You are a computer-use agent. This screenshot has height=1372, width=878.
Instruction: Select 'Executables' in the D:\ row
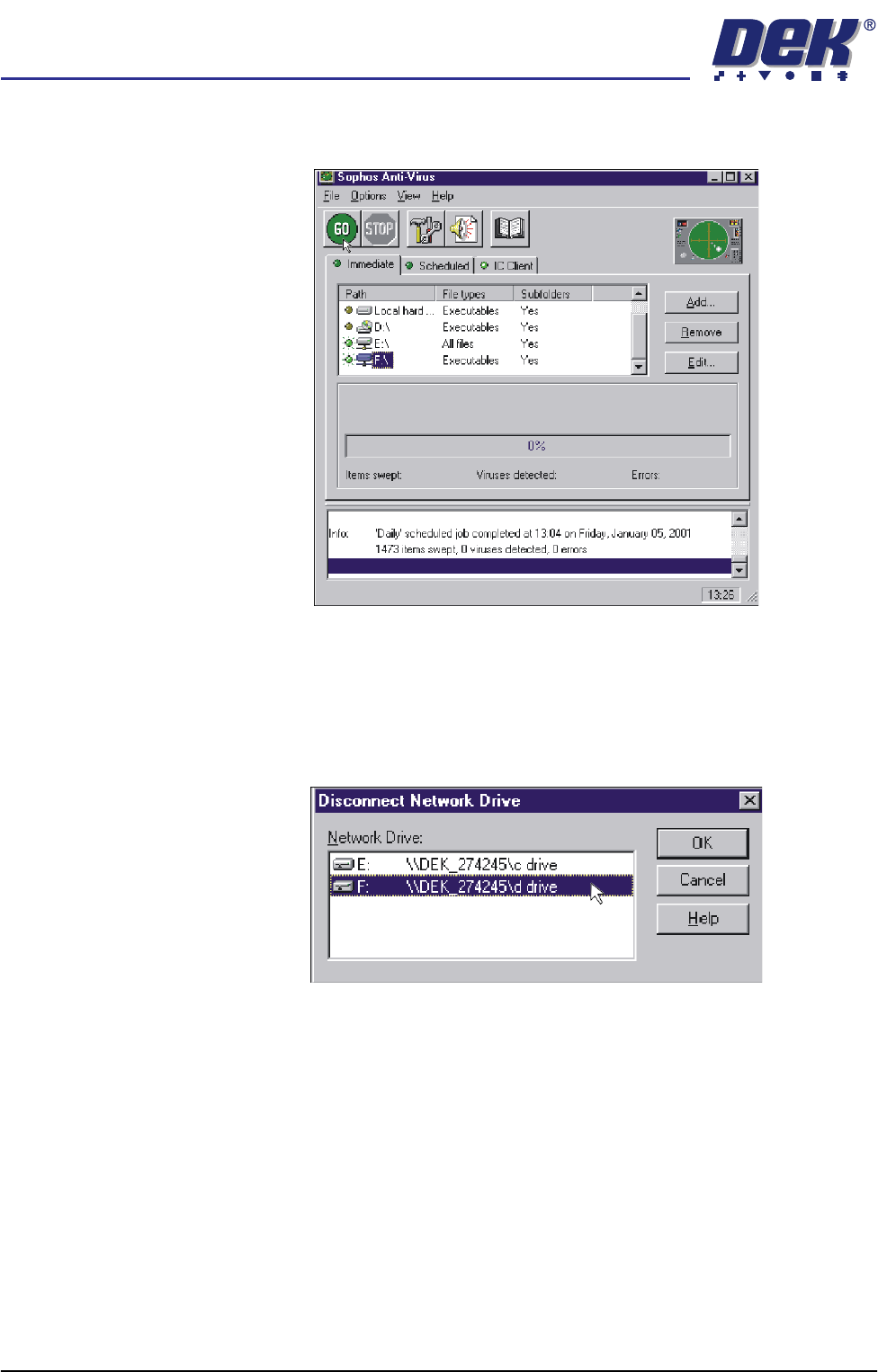coord(470,327)
